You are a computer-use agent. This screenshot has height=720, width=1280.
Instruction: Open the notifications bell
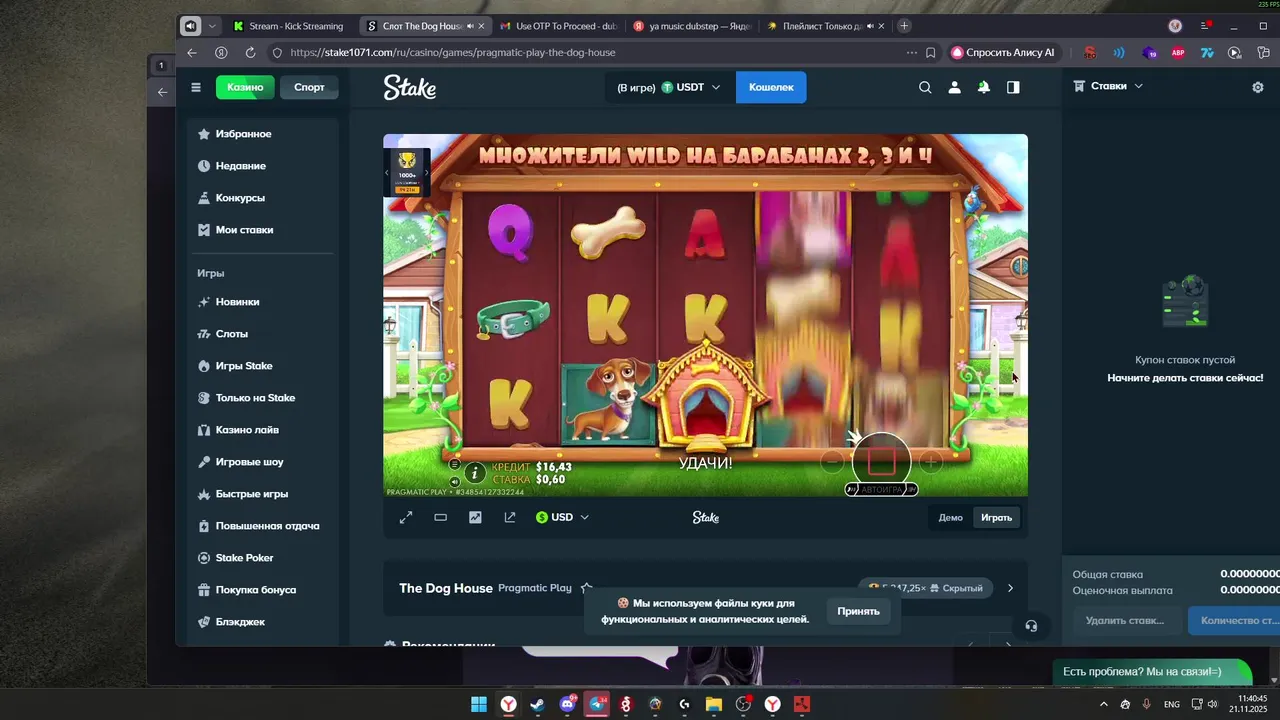(x=984, y=87)
